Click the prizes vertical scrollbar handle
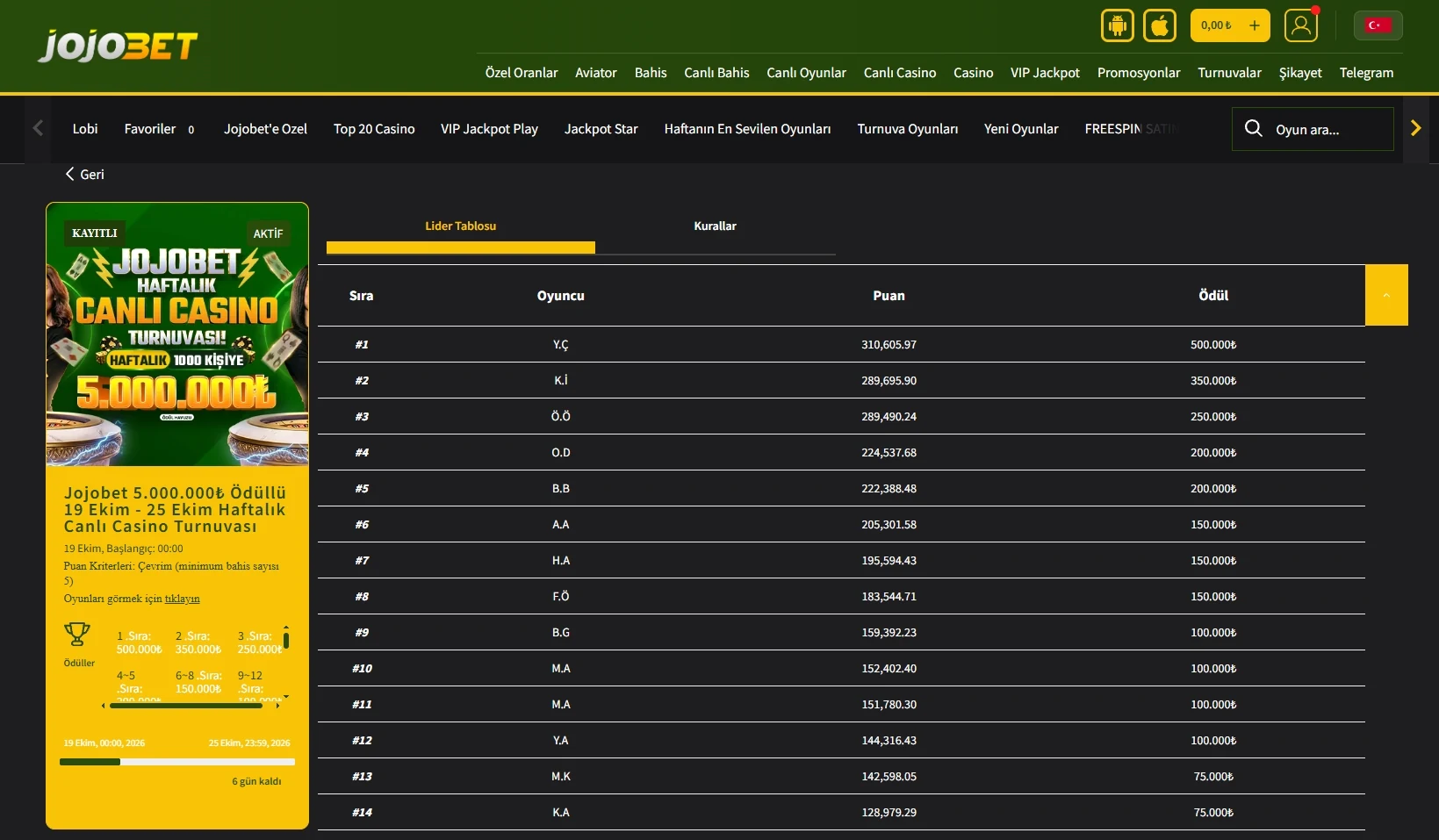Screen dimensions: 1439x840 click(x=286, y=640)
